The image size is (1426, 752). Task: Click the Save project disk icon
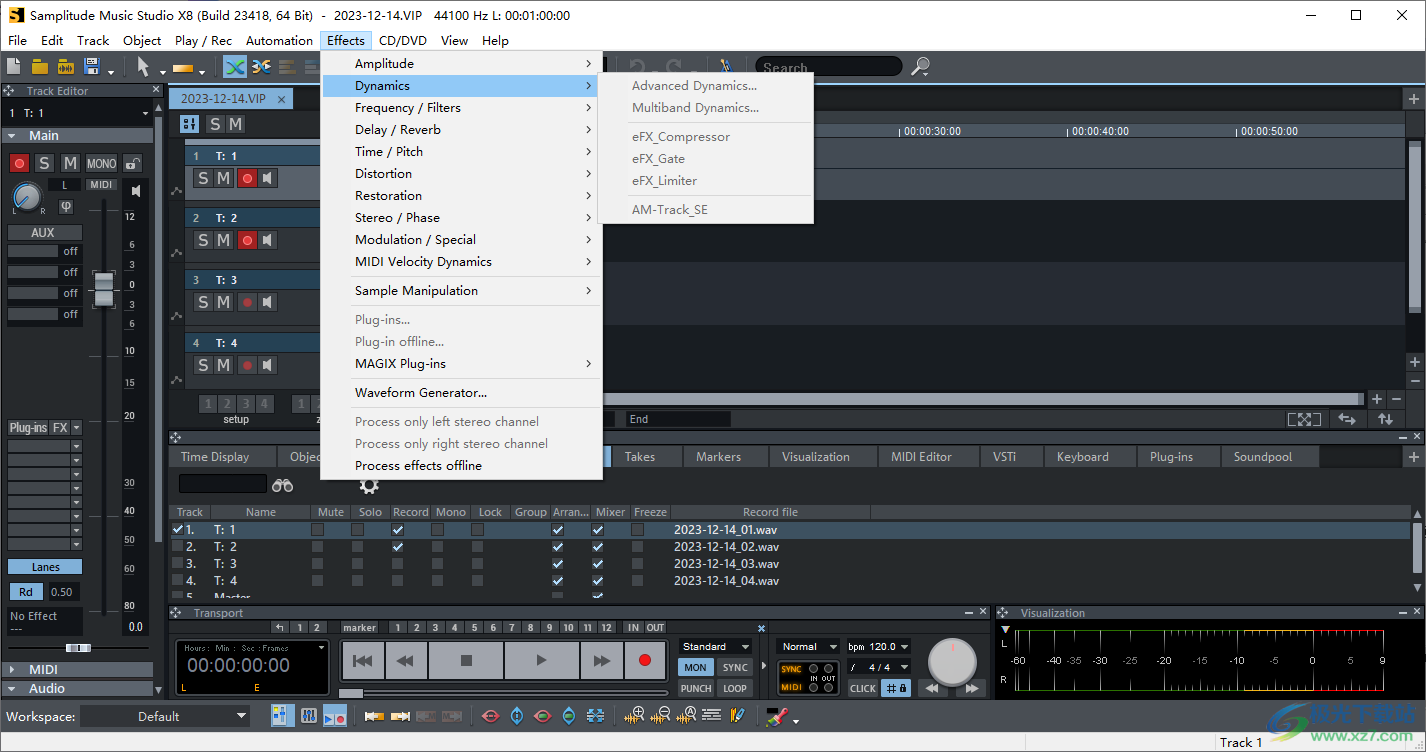pos(91,66)
